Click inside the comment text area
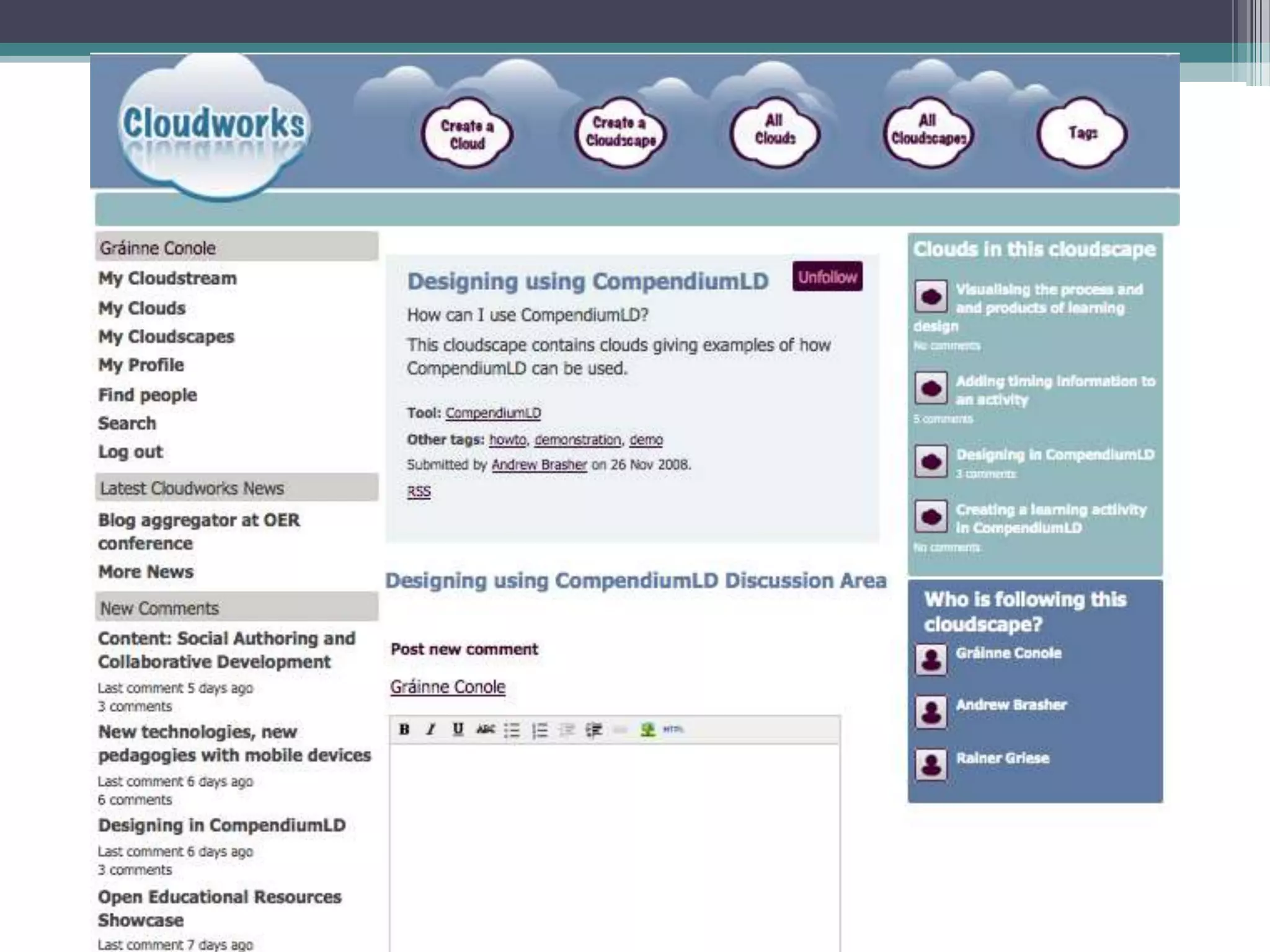 pos(614,843)
